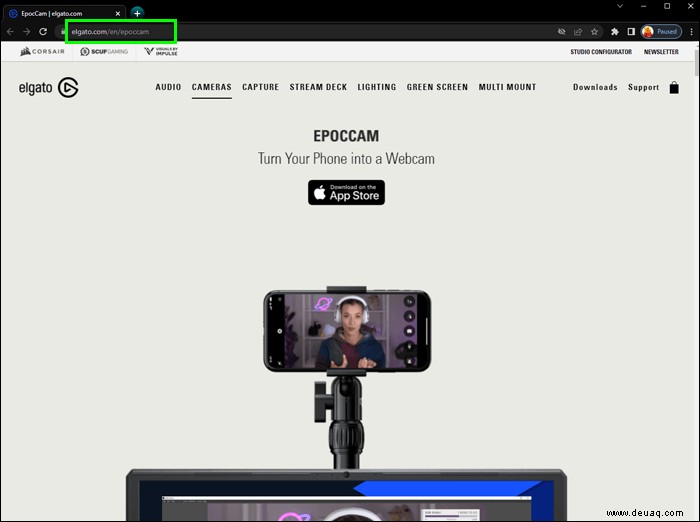
Task: Click the Visuals by Impulse logo
Action: [x=161, y=51]
